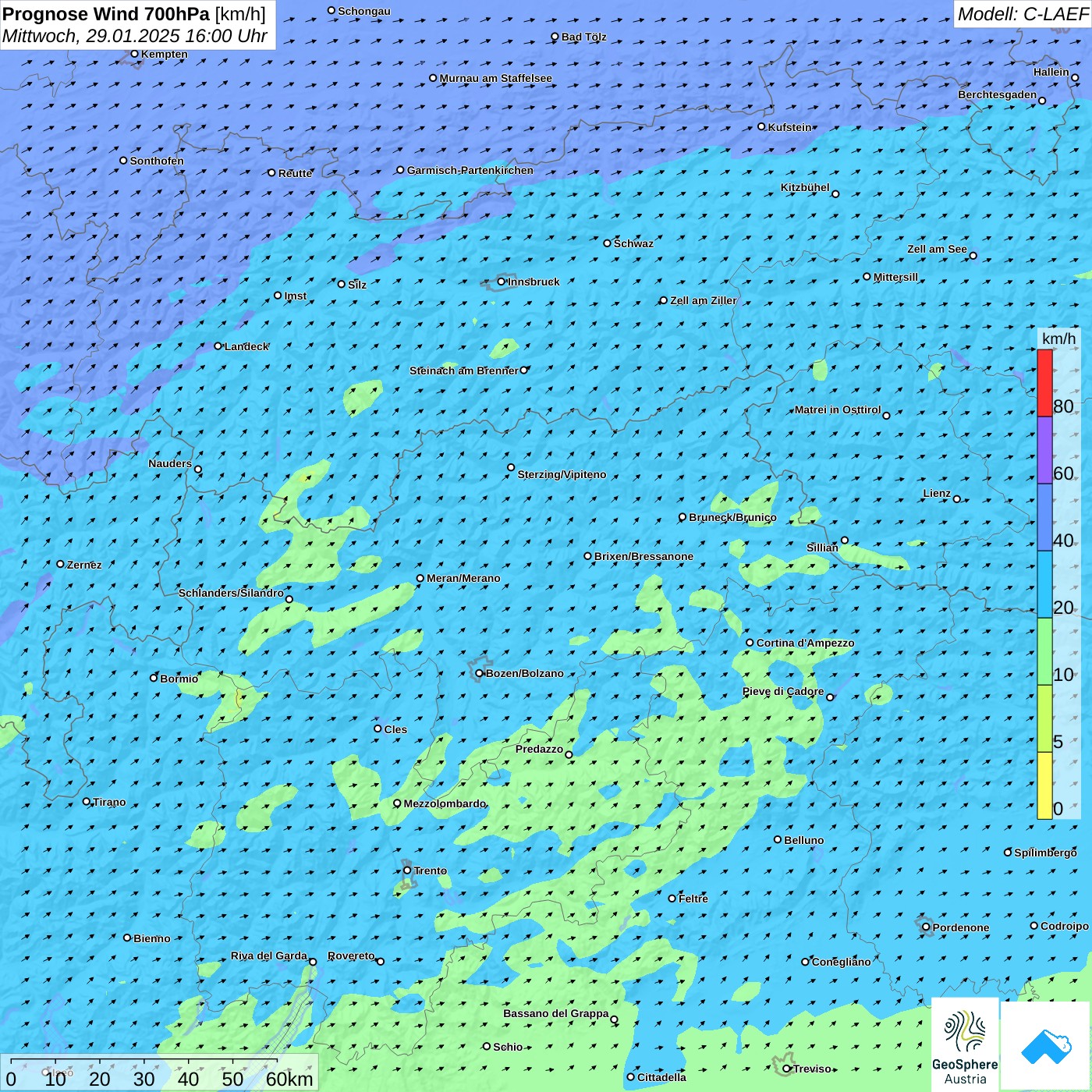Viewport: 1092px width, 1092px height.
Task: Click the Schongau location dot
Action: (331, 10)
